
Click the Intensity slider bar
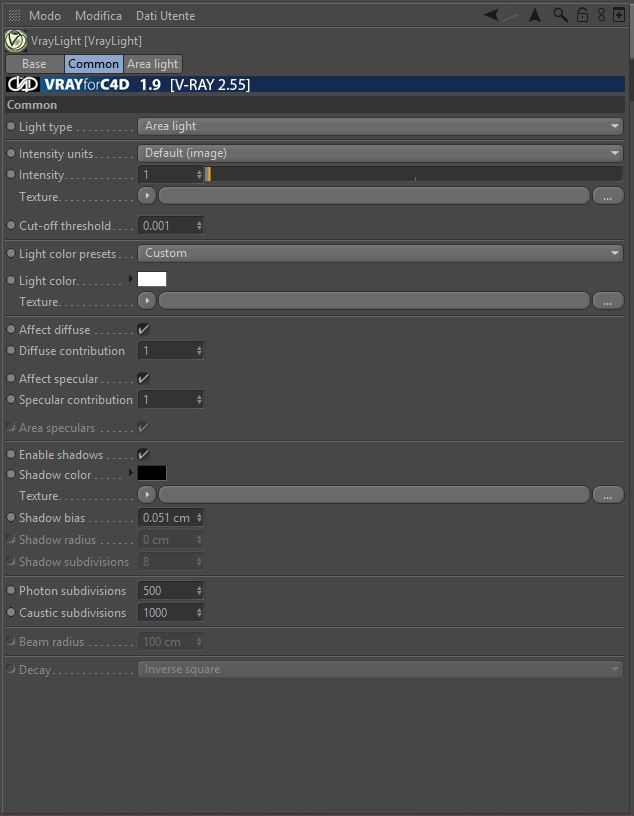[414, 174]
